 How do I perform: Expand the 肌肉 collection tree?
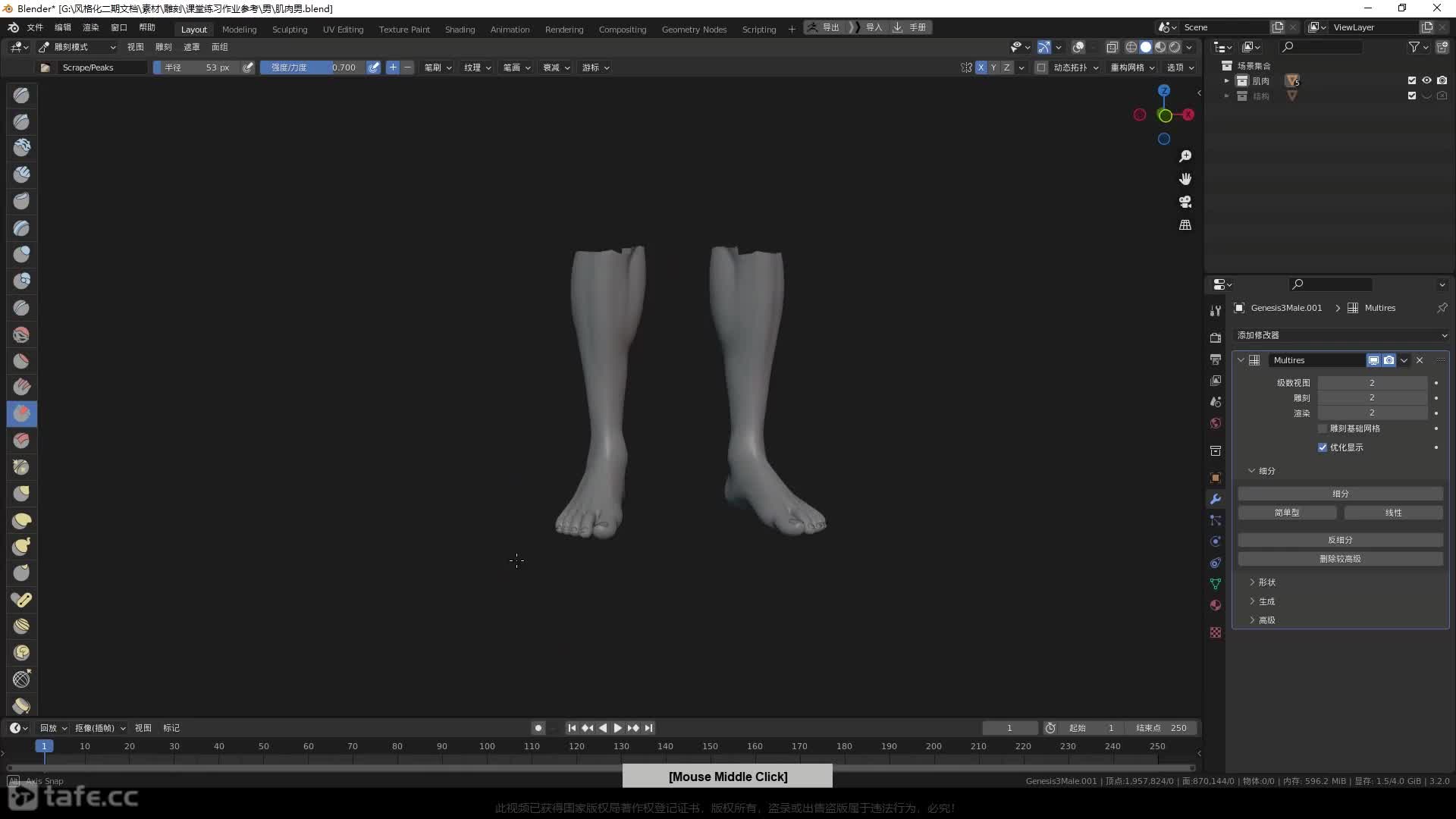(1226, 80)
